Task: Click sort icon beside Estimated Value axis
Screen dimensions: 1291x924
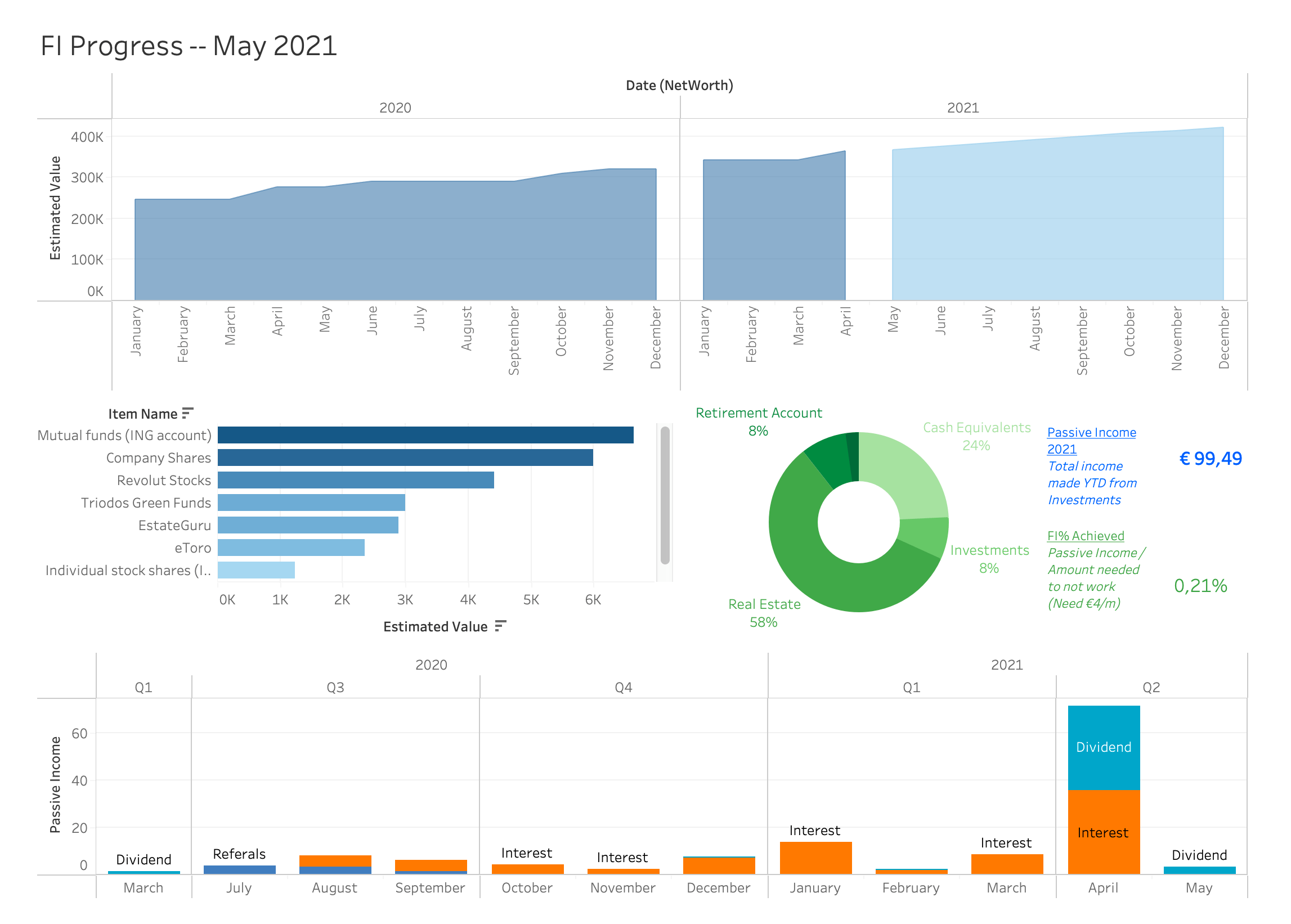Action: pos(500,626)
